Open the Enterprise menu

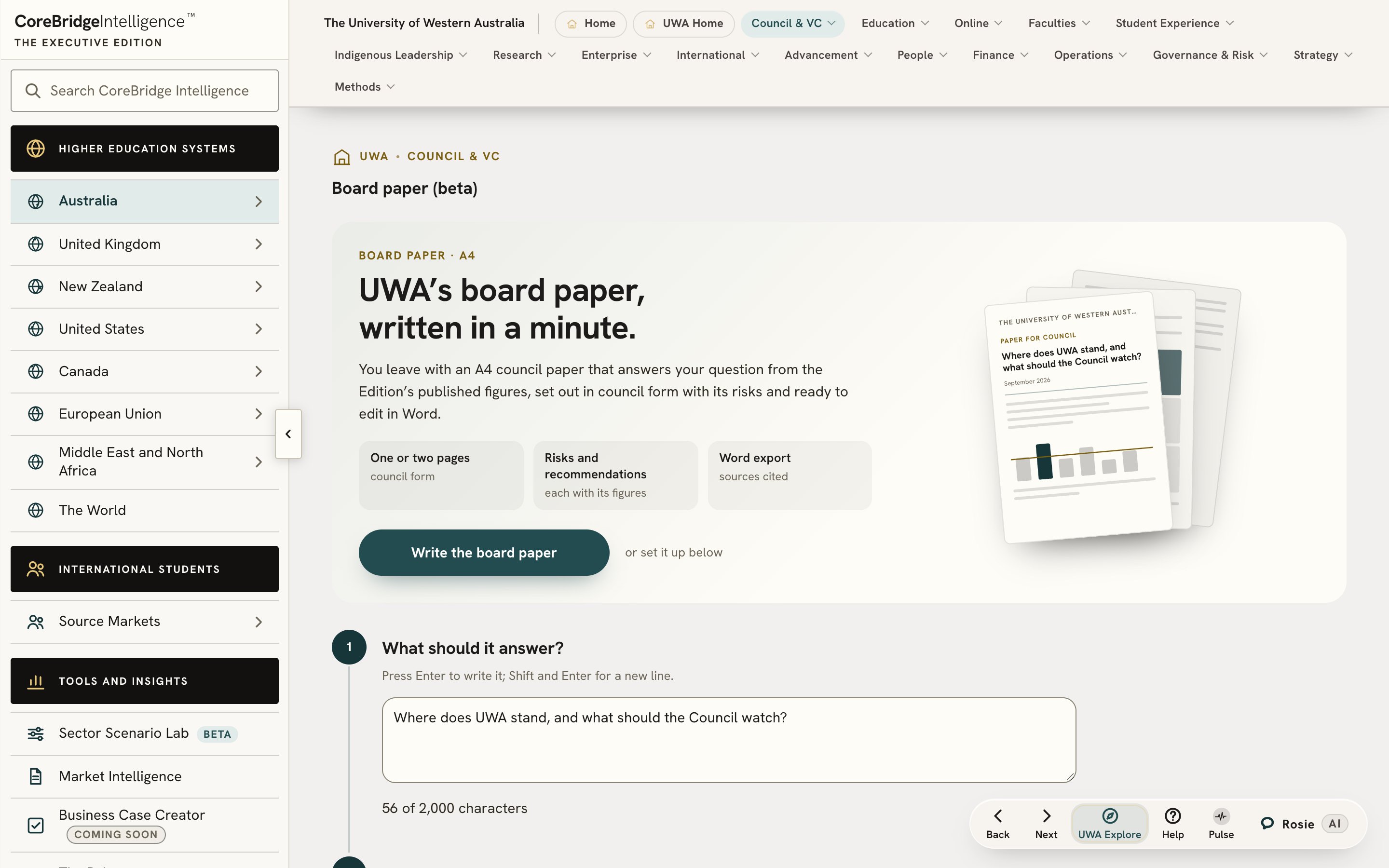click(x=616, y=55)
